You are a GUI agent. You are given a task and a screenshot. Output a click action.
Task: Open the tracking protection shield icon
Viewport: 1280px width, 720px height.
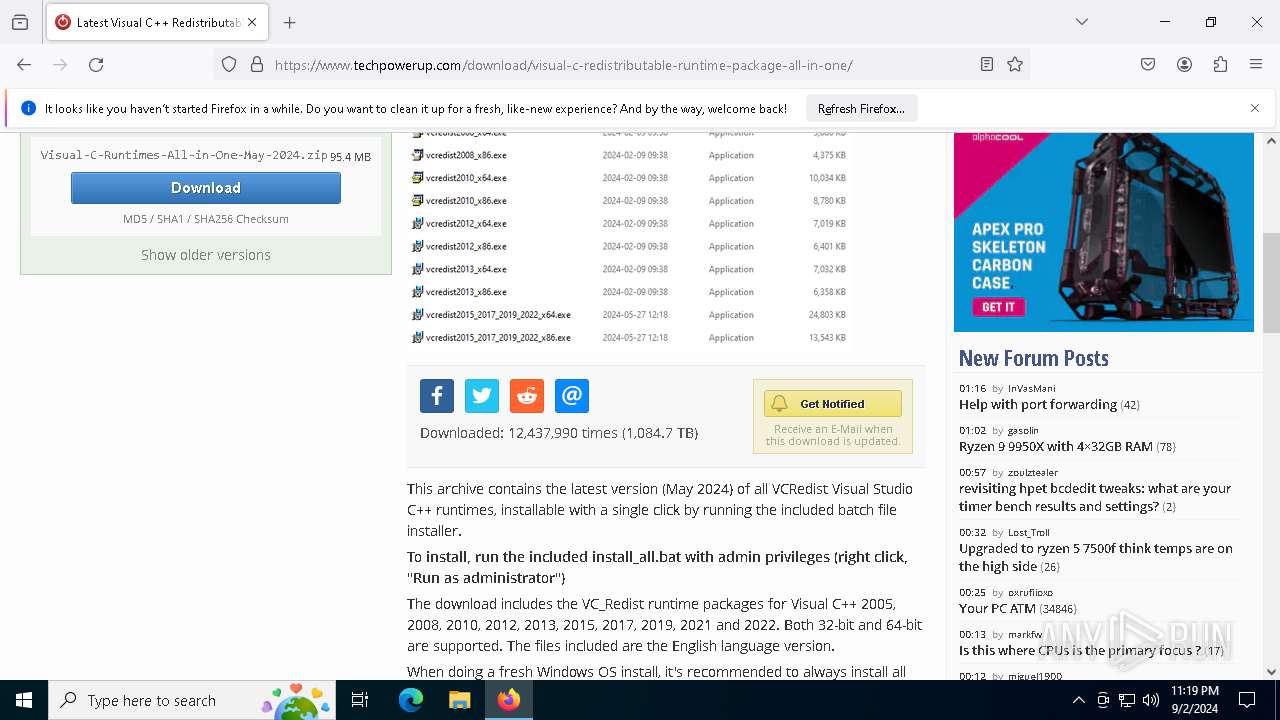(x=229, y=65)
